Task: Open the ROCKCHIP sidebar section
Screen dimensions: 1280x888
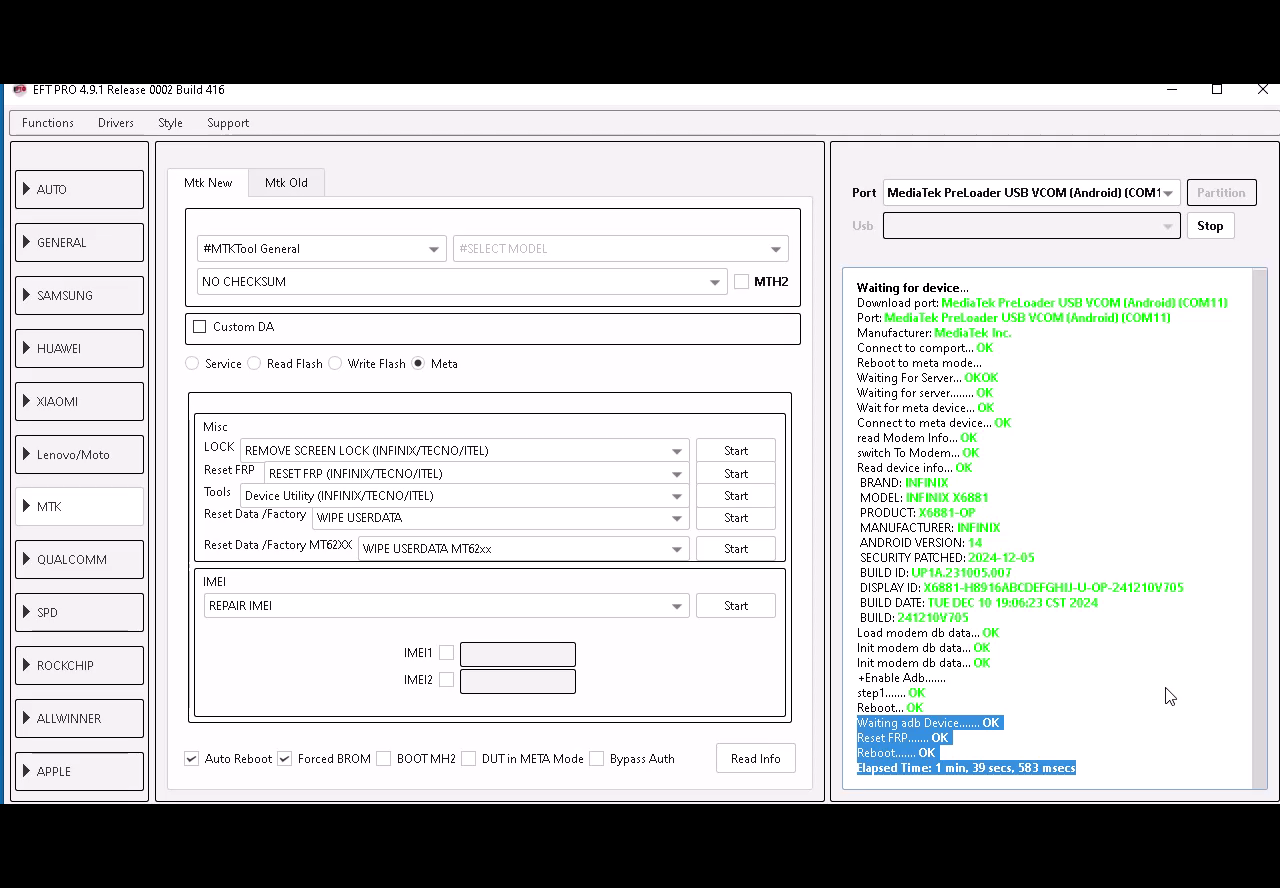Action: tap(79, 665)
